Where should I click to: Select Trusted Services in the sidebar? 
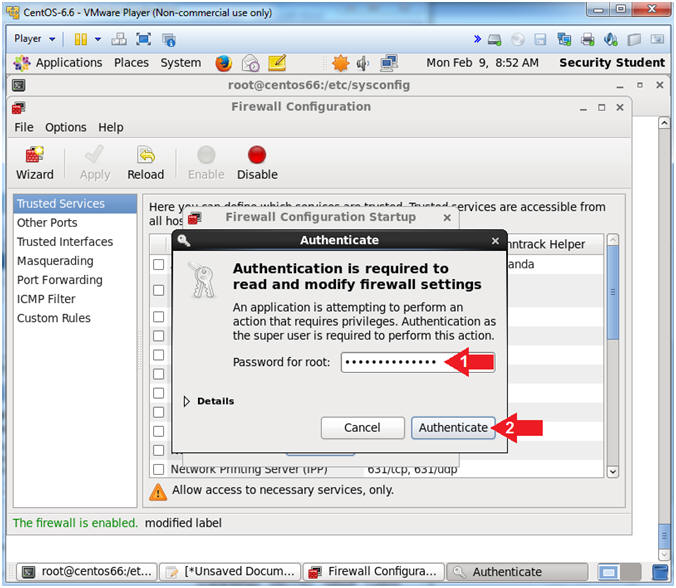[x=75, y=203]
